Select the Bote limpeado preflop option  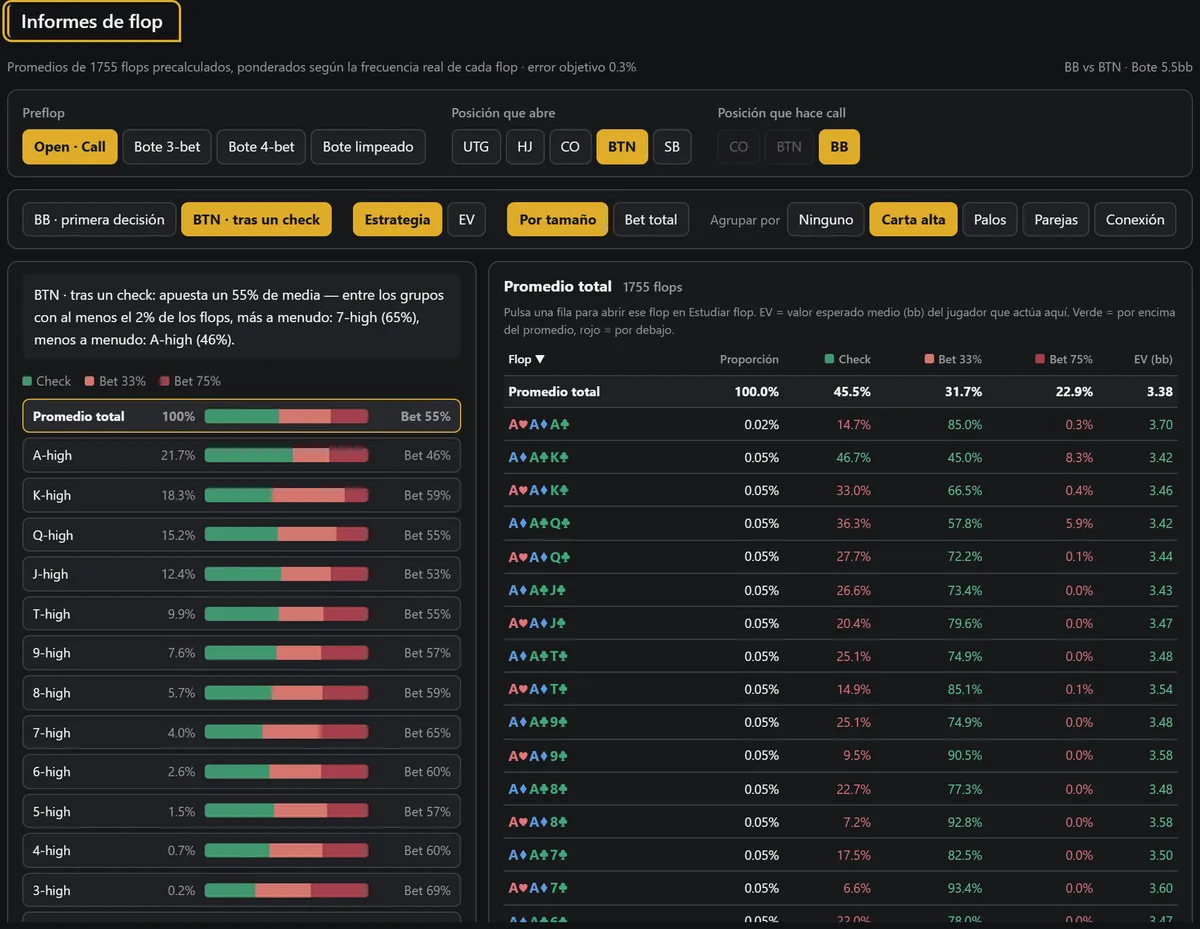click(368, 147)
